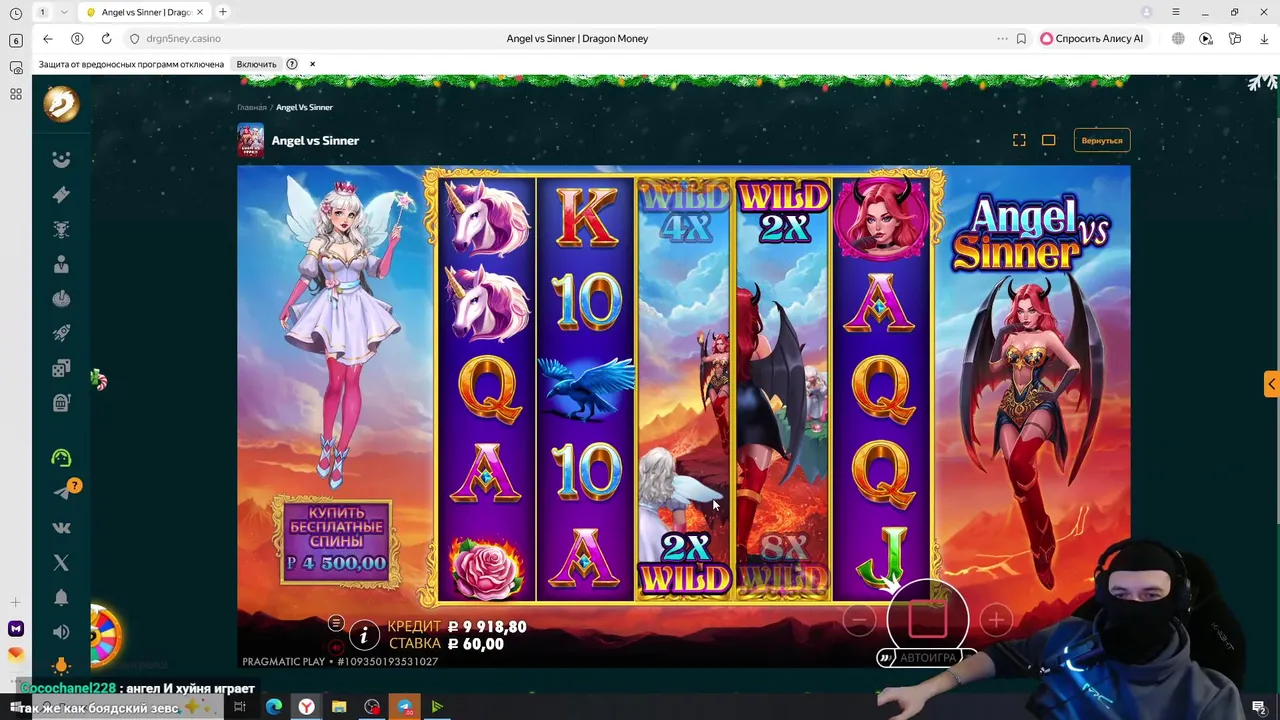The width and height of the screenshot is (1280, 720).
Task: Open the Windows notification center
Action: tap(1259, 708)
